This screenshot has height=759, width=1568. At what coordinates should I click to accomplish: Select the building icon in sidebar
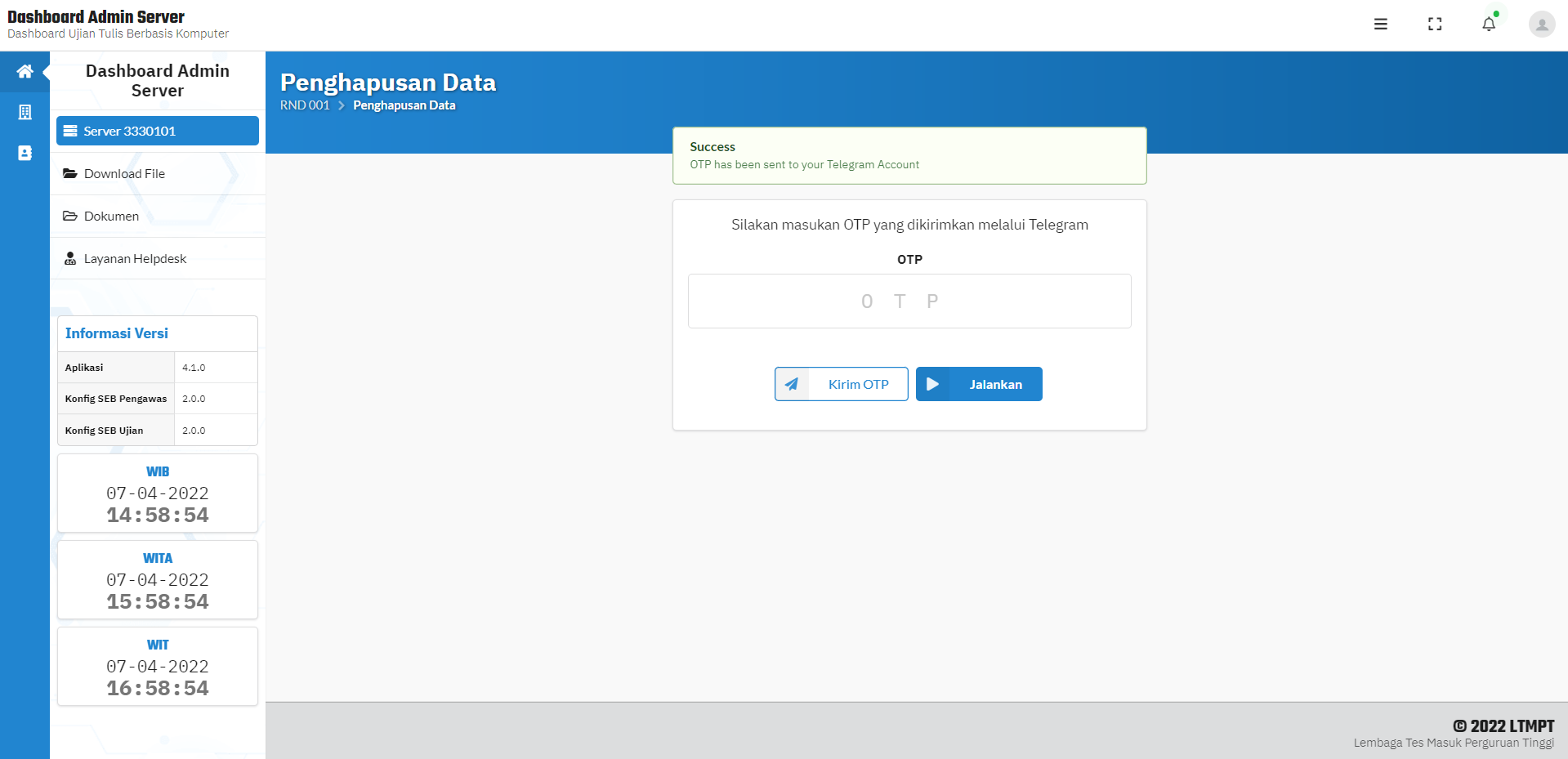[25, 112]
